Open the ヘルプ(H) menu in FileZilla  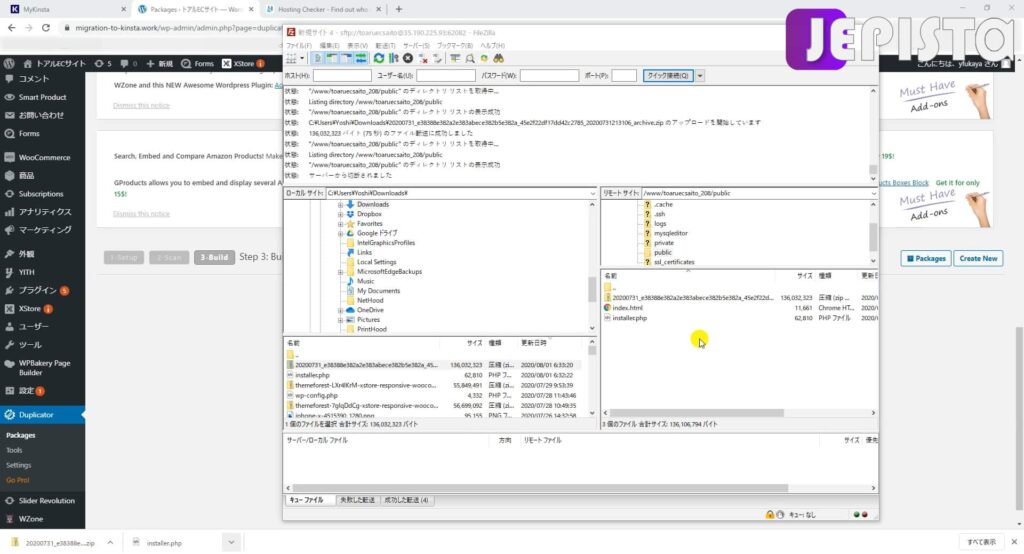[492, 46]
